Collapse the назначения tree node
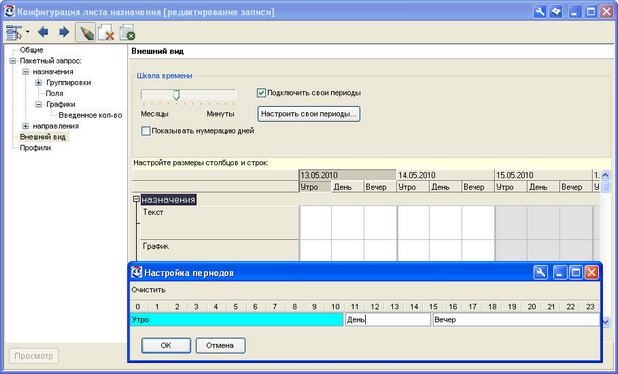This screenshot has height=374, width=618. tap(26, 72)
